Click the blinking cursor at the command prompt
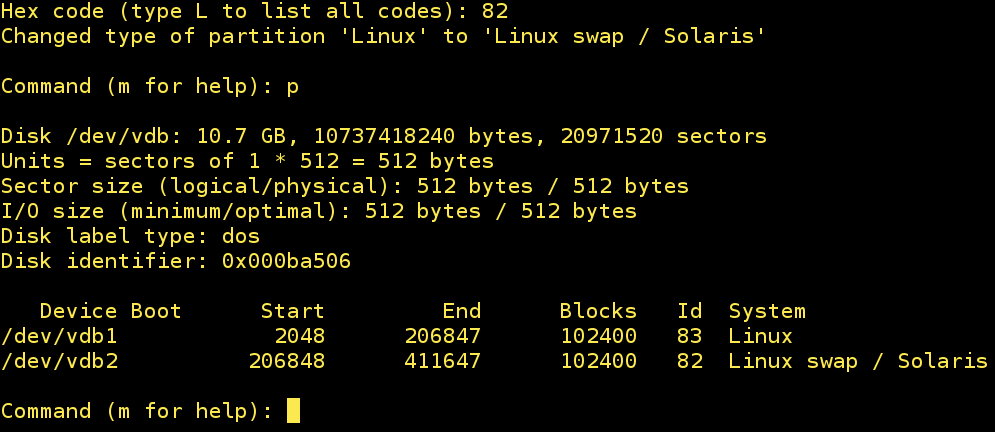 [x=293, y=411]
